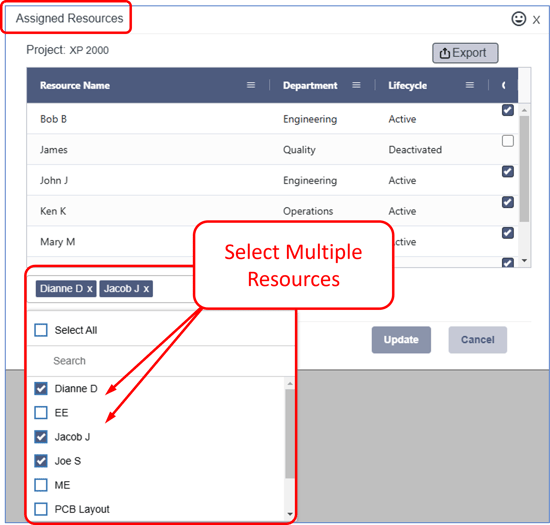Click Deactivated lifecycle cell

[415, 150]
